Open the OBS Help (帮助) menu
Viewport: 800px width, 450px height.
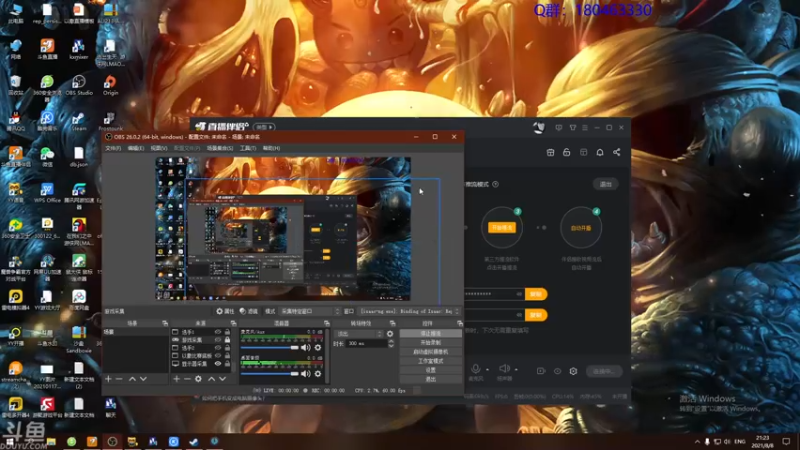271,148
